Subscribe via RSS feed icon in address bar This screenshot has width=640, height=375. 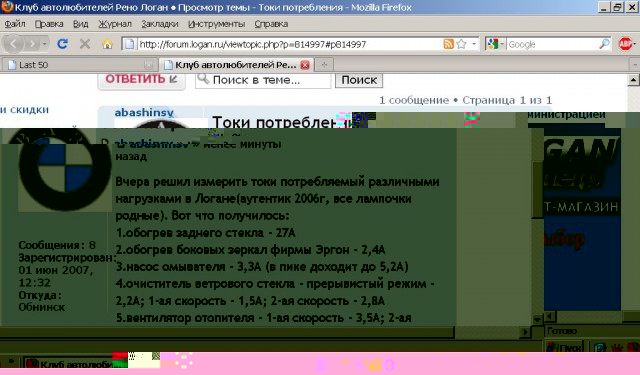(x=448, y=44)
